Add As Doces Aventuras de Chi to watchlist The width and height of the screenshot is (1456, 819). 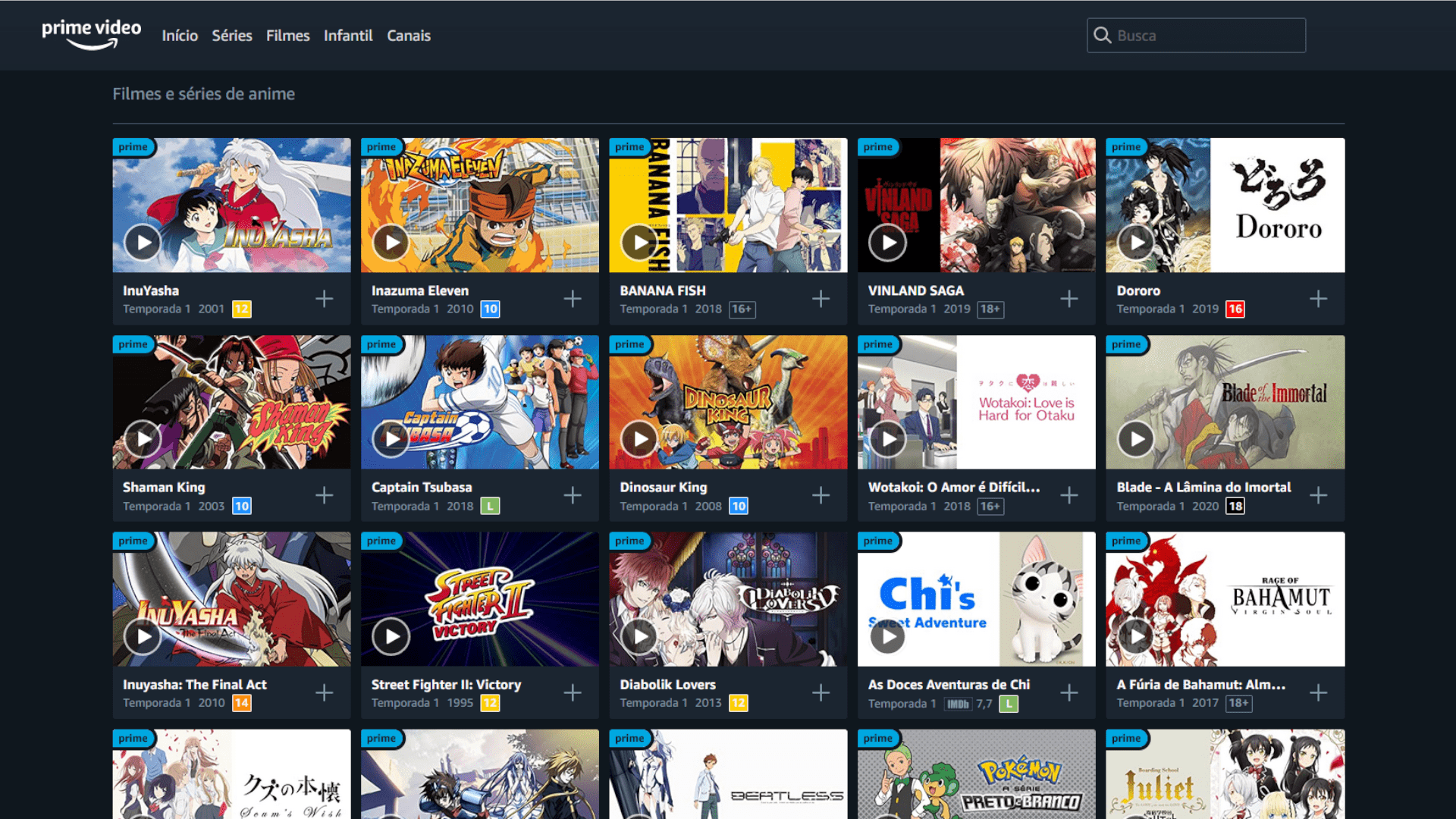click(x=1069, y=692)
